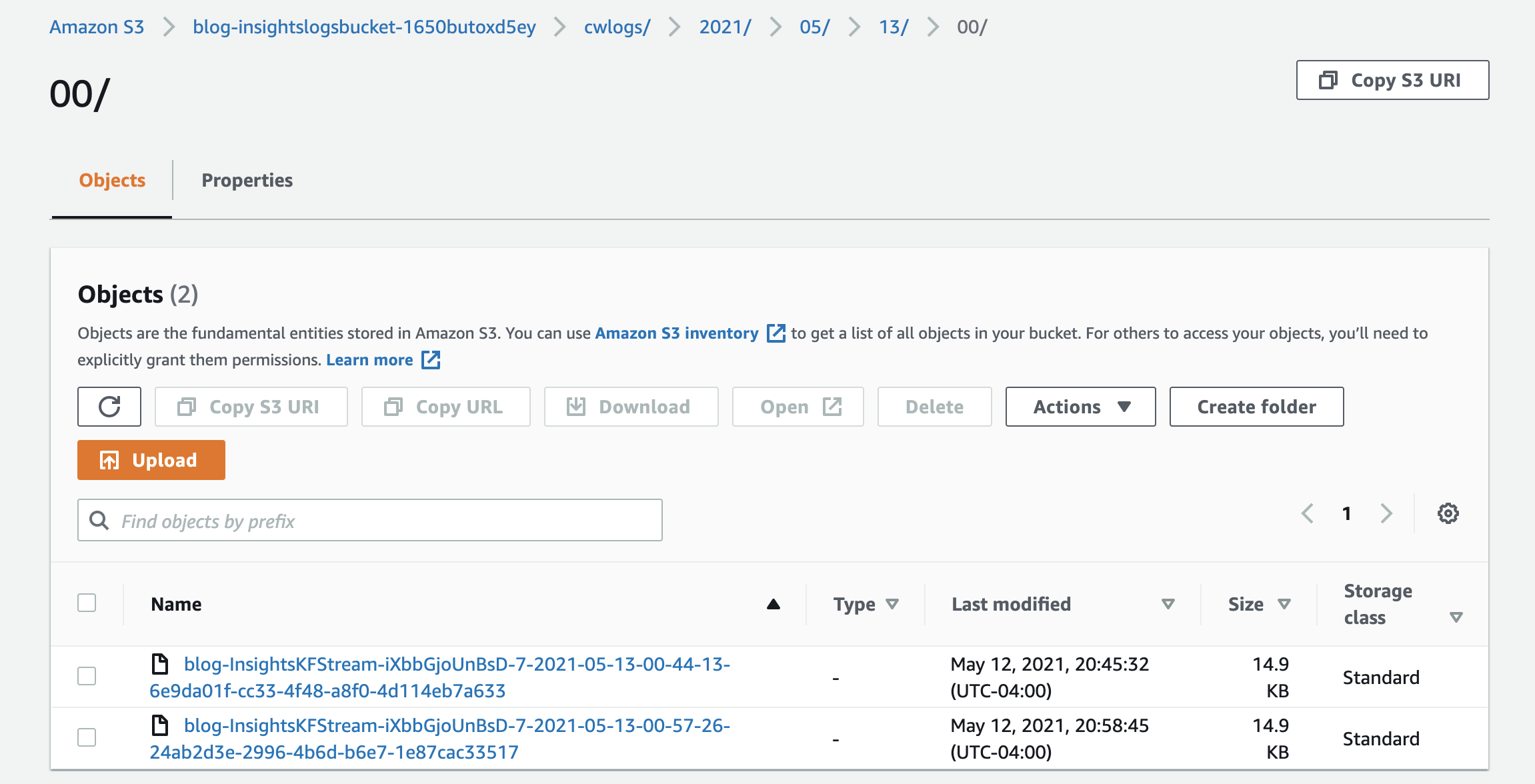The height and width of the screenshot is (784, 1535).
Task: Select the Objects tab
Action: [112, 180]
